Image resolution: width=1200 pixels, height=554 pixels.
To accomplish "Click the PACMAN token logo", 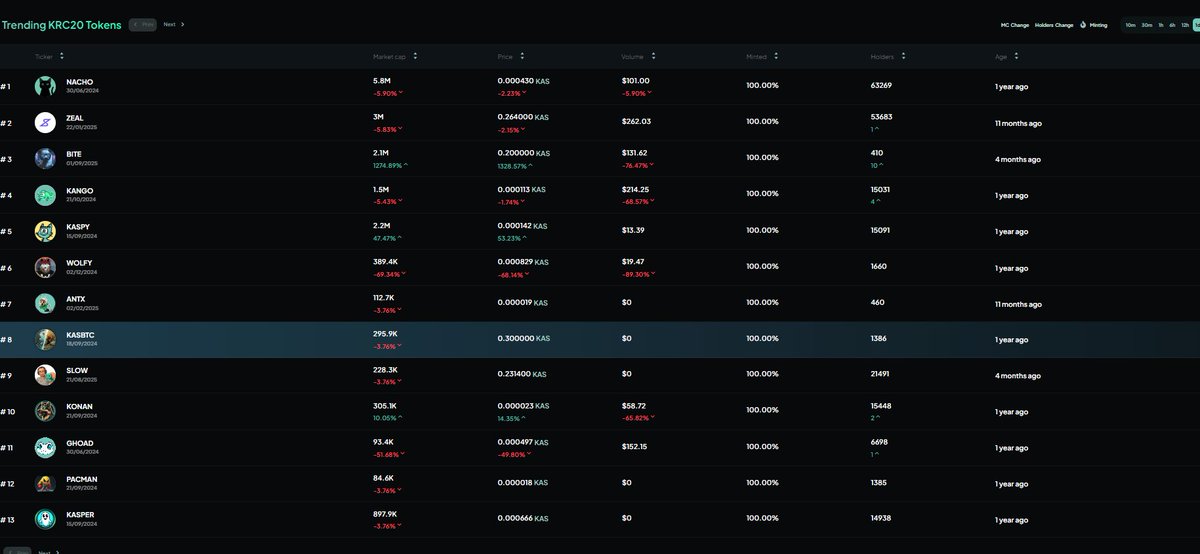I will click(x=45, y=483).
